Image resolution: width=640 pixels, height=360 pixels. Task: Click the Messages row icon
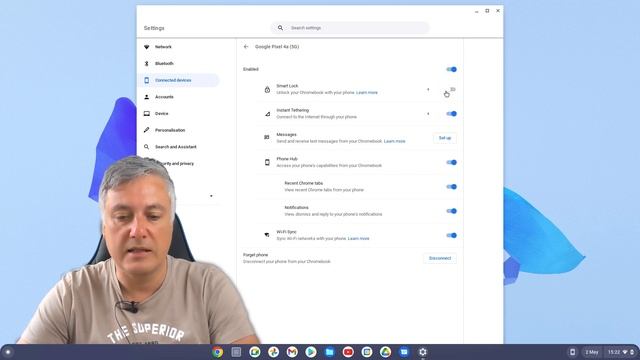coord(267,138)
